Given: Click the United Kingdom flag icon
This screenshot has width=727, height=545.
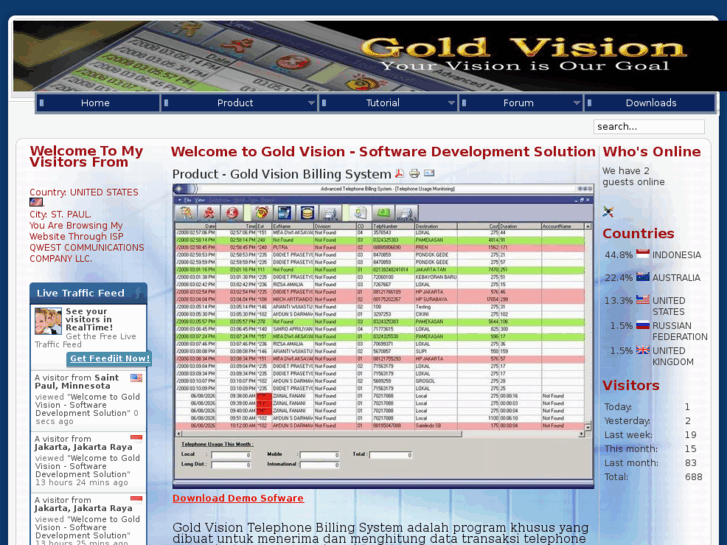Looking at the screenshot, I should pos(643,350).
